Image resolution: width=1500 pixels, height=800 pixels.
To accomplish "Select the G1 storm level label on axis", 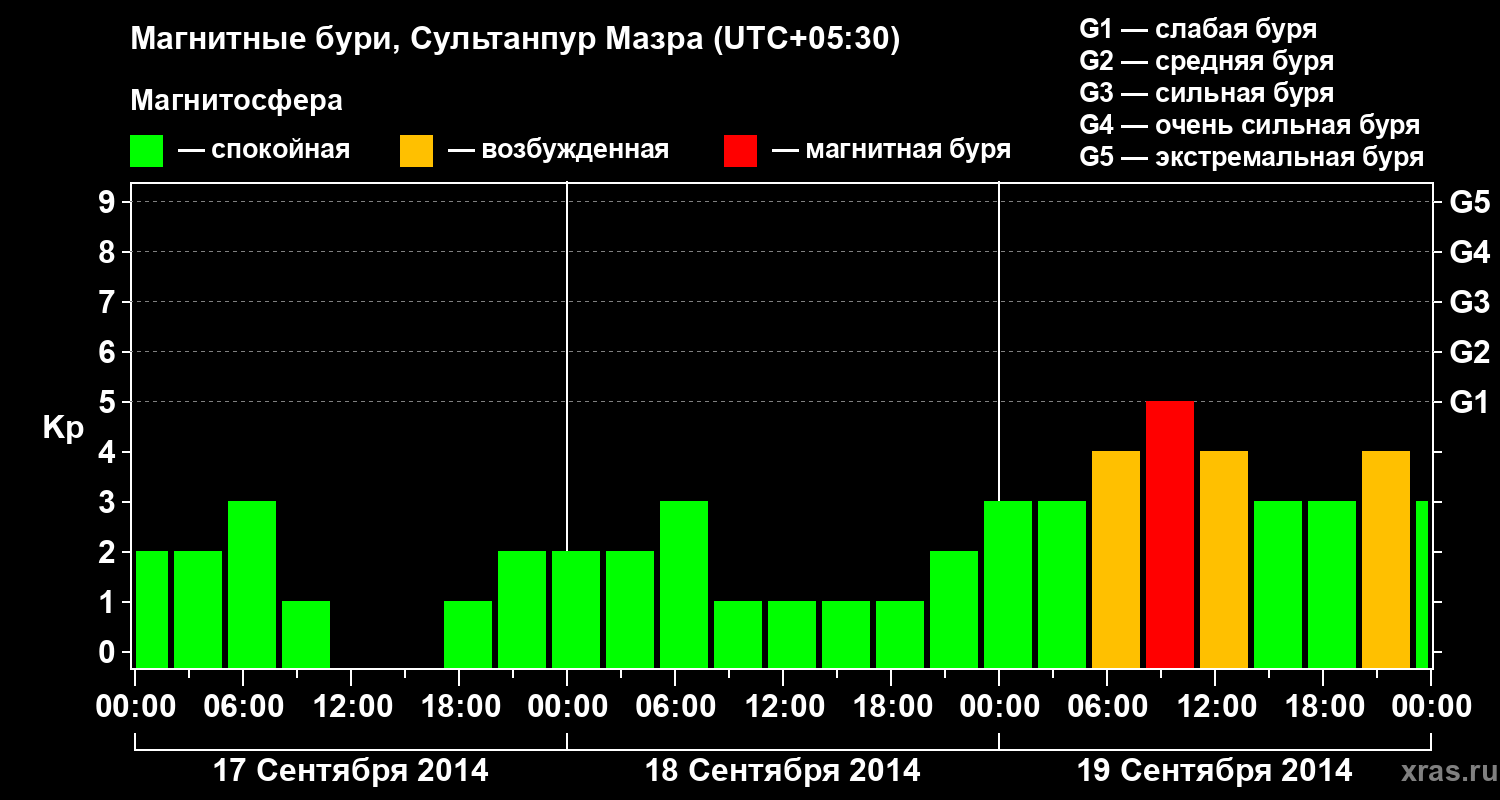I will click(1469, 402).
